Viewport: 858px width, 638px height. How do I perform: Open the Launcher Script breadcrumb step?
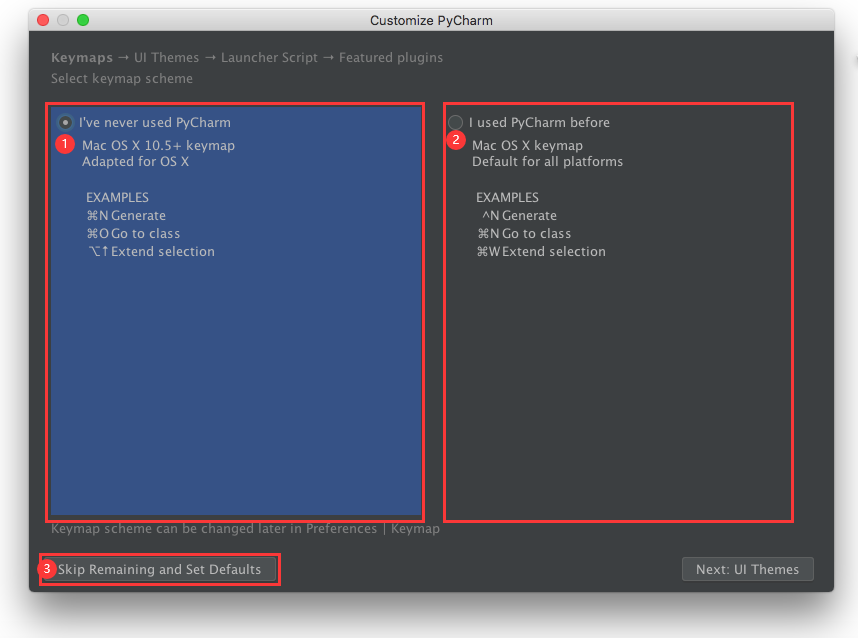click(269, 58)
